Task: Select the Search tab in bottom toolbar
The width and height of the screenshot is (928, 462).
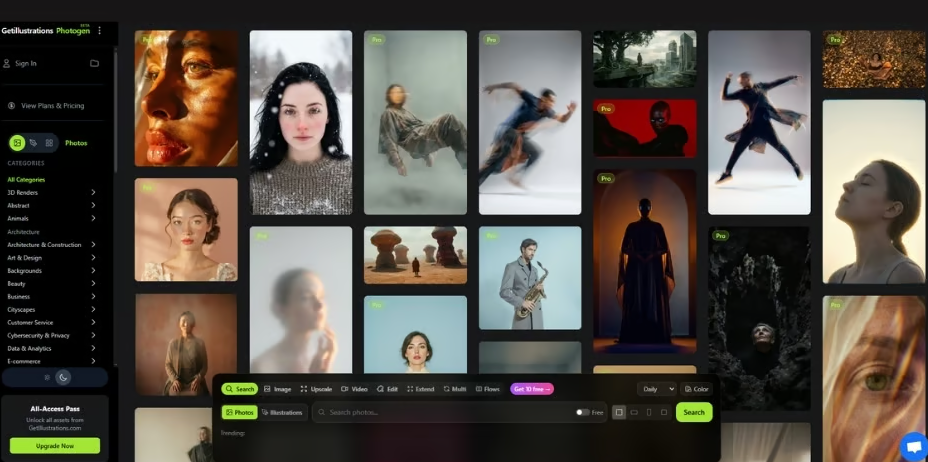Action: [x=240, y=389]
